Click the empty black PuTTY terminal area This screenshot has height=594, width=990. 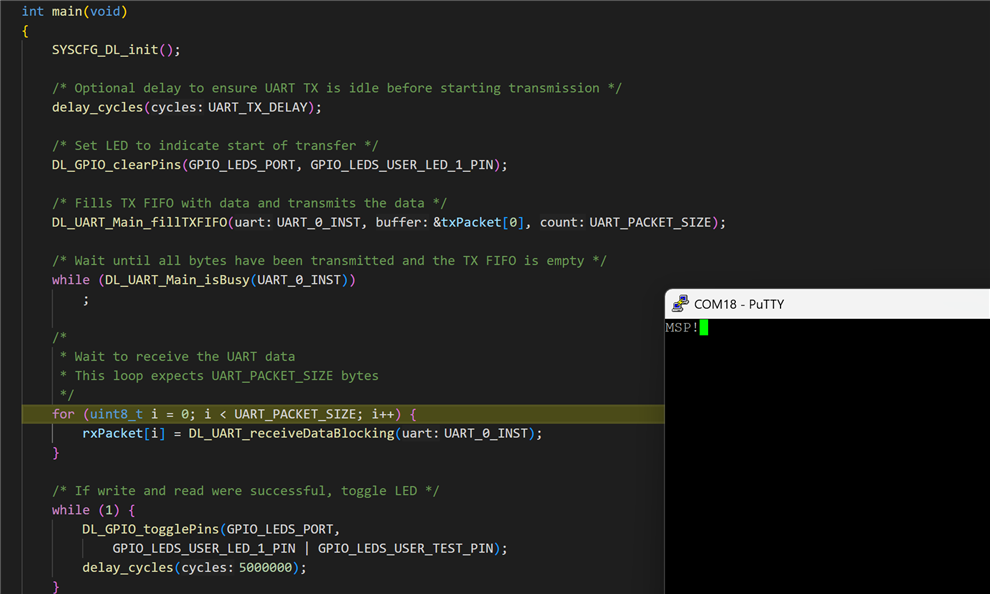point(828,460)
